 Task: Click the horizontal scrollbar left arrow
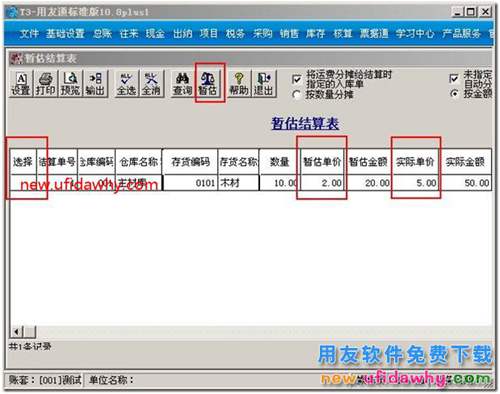click(16, 332)
